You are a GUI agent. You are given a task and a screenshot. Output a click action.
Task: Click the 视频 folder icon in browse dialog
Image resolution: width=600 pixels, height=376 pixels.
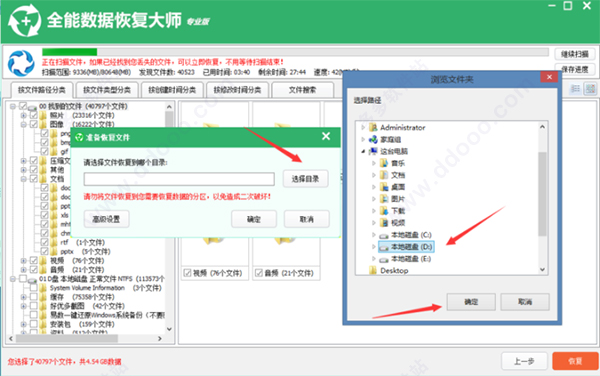point(384,223)
